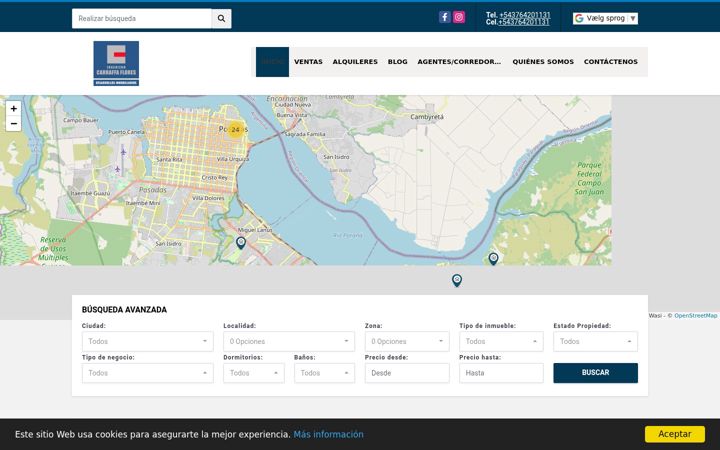The height and width of the screenshot is (450, 720).
Task: Open the Alquileres menu item
Action: point(355,62)
